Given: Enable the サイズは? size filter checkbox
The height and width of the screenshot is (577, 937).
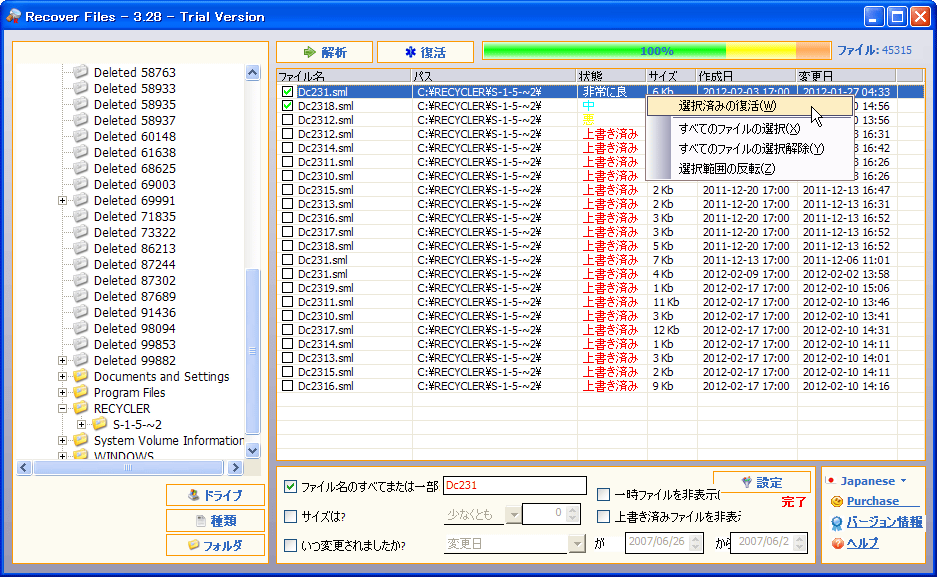Looking at the screenshot, I should (x=291, y=516).
